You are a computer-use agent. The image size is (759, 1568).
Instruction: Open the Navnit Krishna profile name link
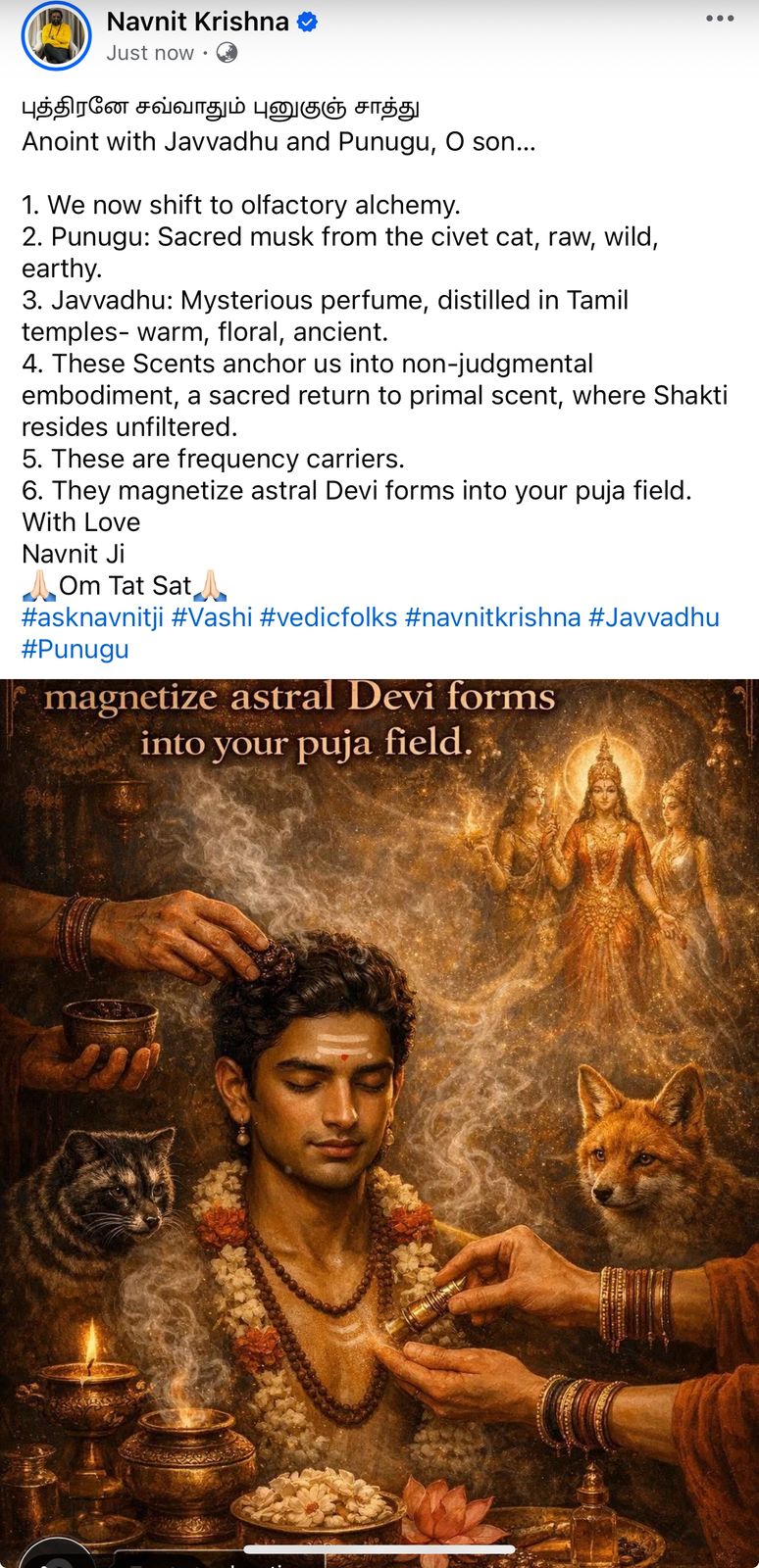197,22
